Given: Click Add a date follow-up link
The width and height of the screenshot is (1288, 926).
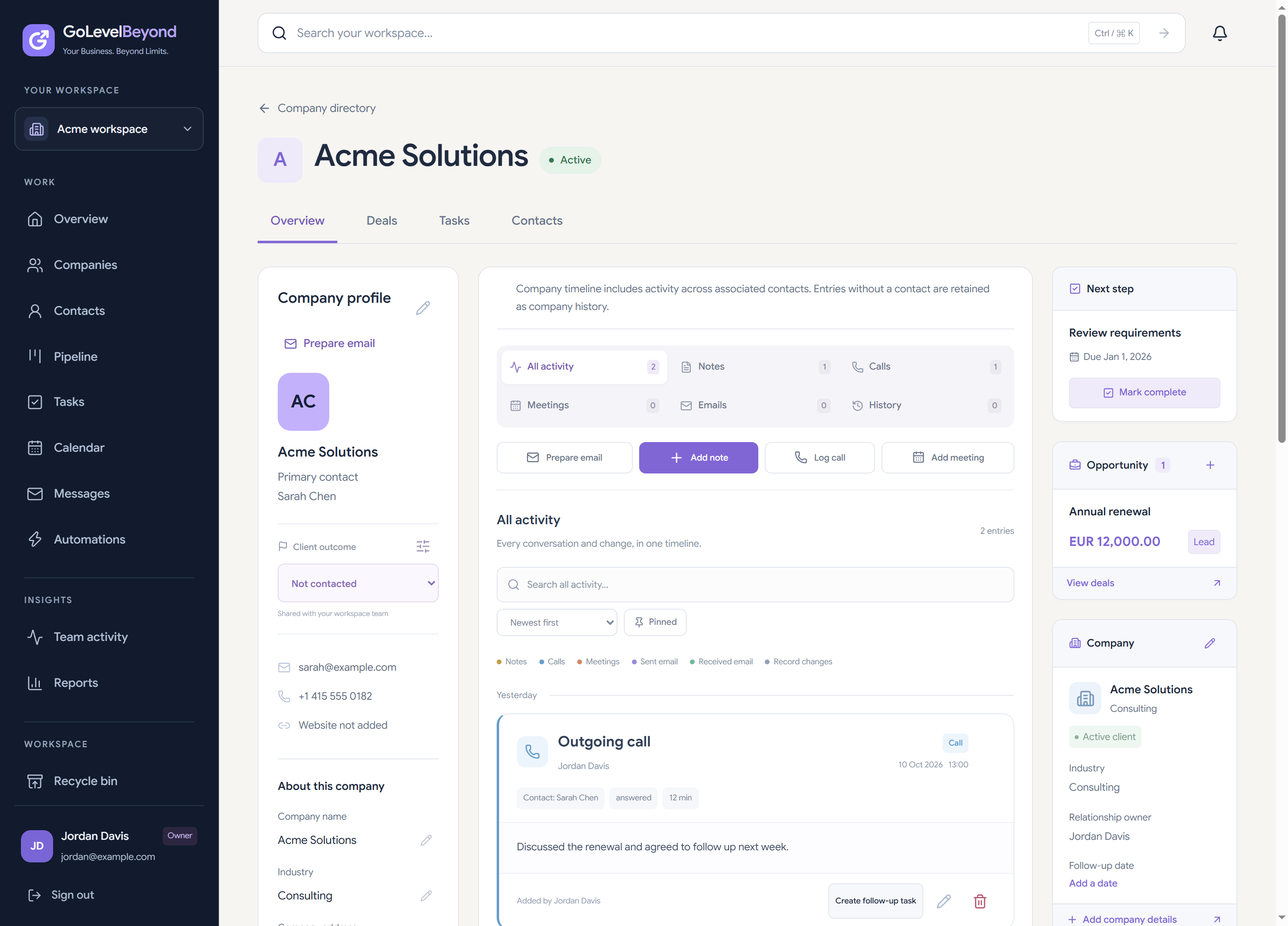Looking at the screenshot, I should [1093, 883].
